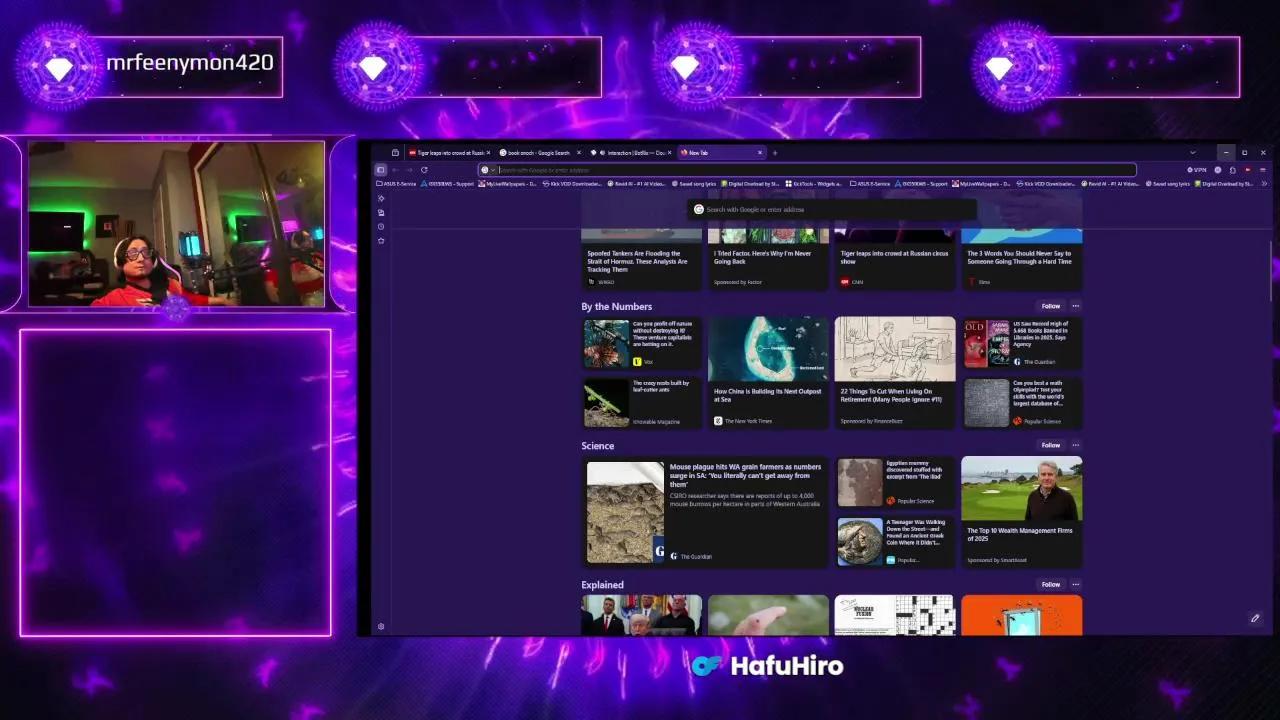Open Egyptian mummy discovered article
The height and width of the screenshot is (720, 1280).
tap(895, 483)
